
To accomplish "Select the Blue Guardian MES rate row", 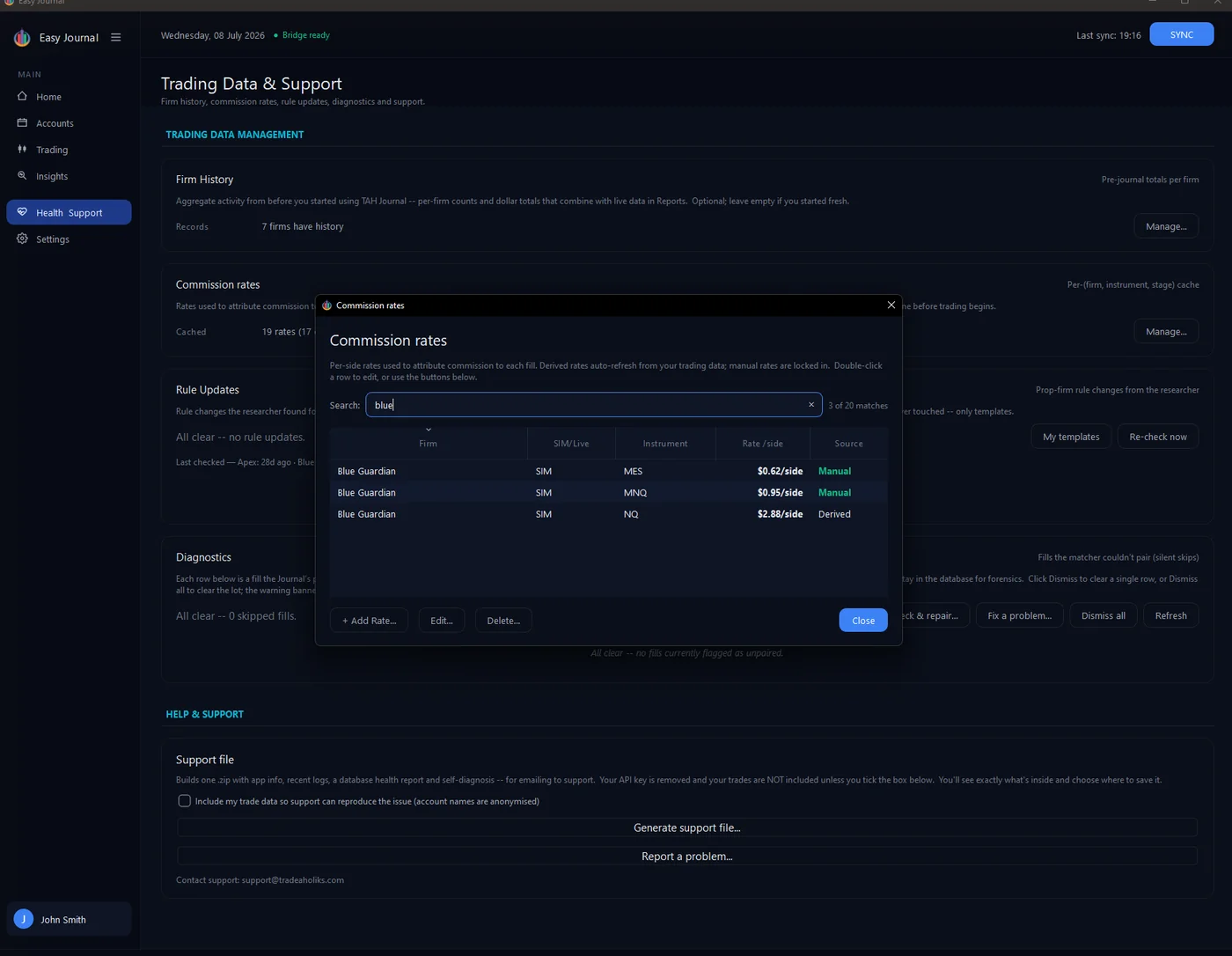I will pos(608,471).
